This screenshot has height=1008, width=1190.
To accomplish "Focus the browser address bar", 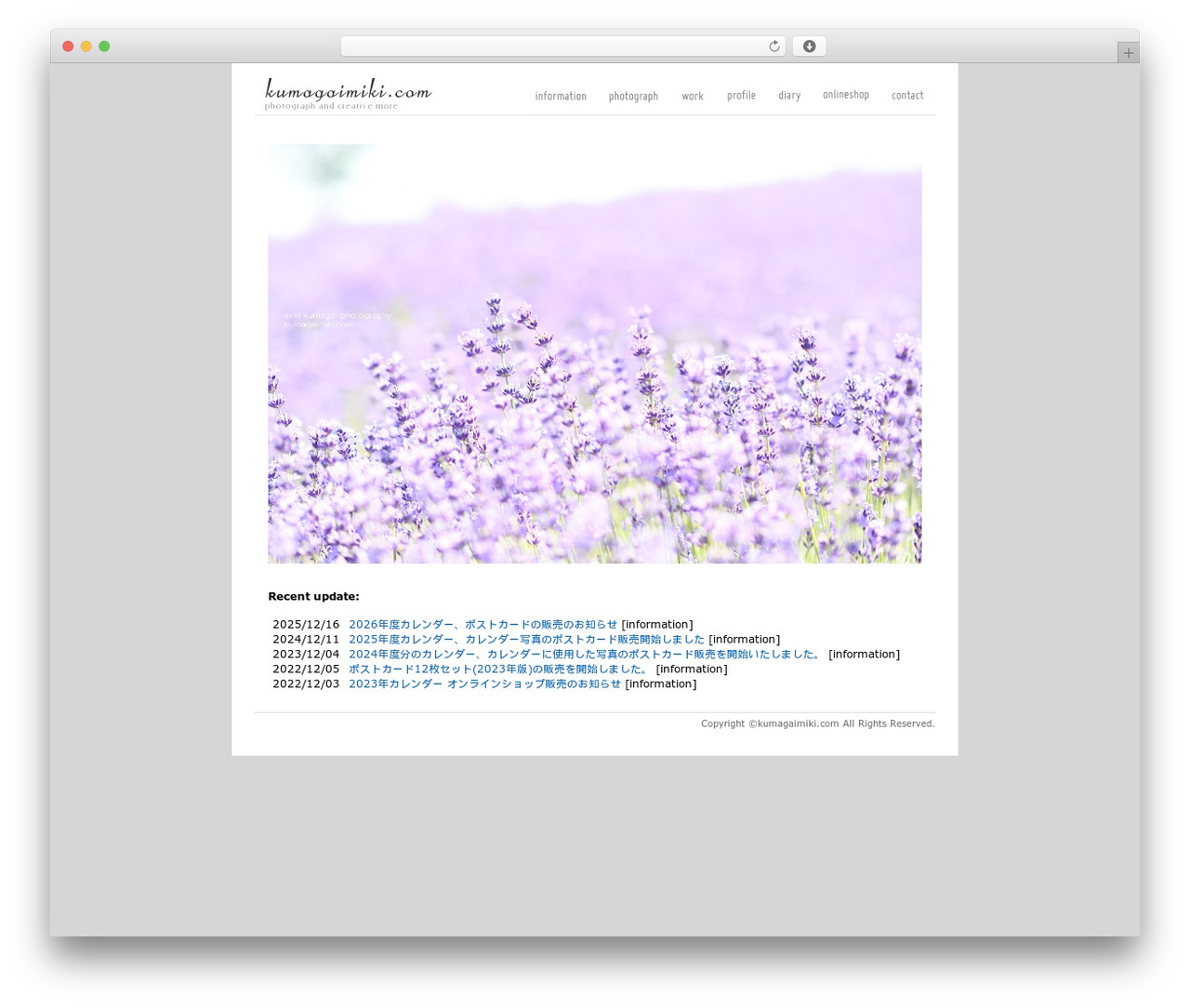I will coord(562,46).
